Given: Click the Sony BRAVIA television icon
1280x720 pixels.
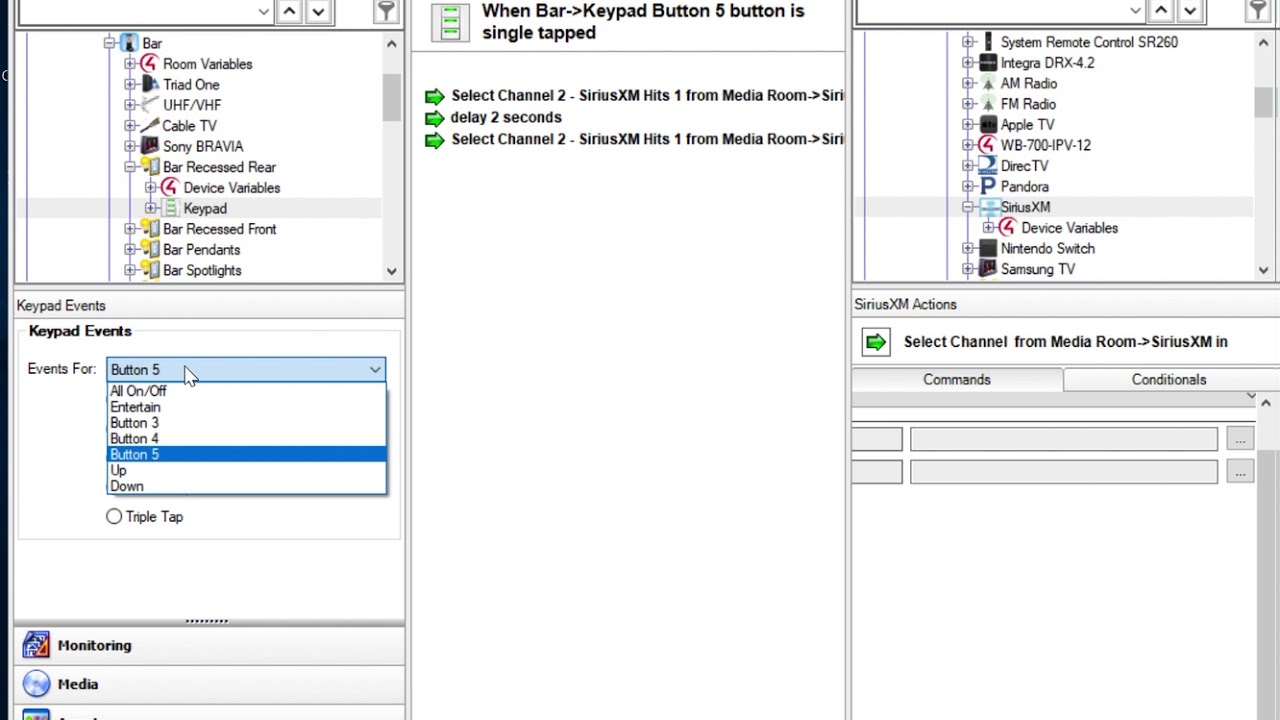Looking at the screenshot, I should point(149,146).
